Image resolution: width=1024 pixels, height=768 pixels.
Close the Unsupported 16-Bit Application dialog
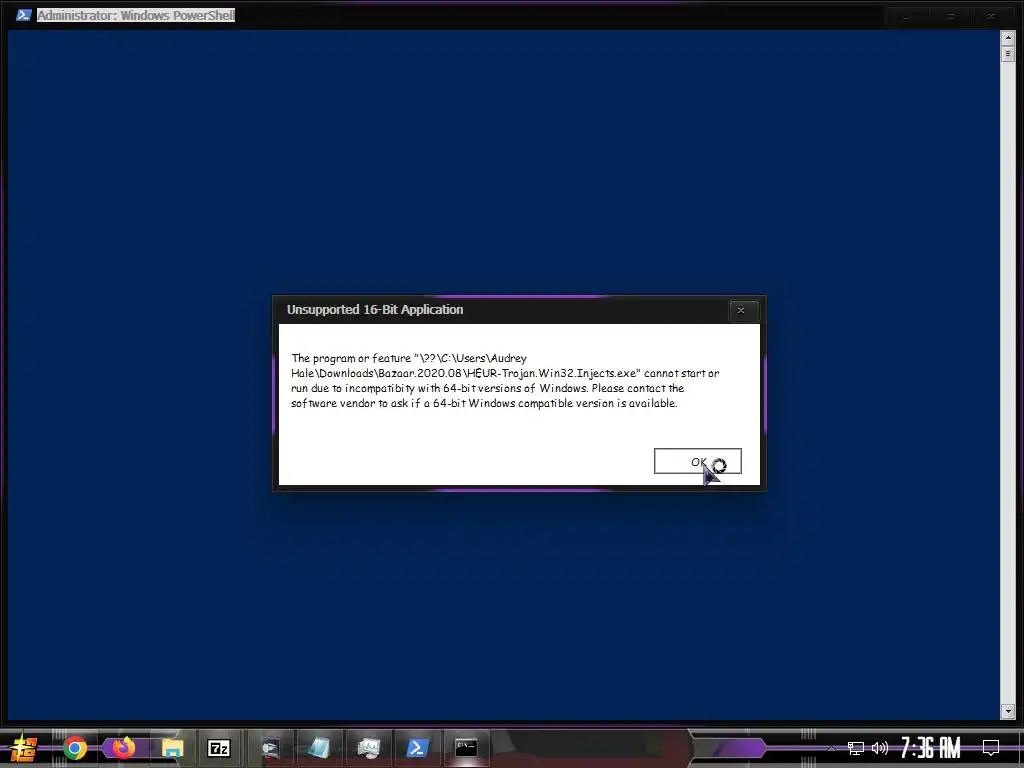(x=741, y=310)
